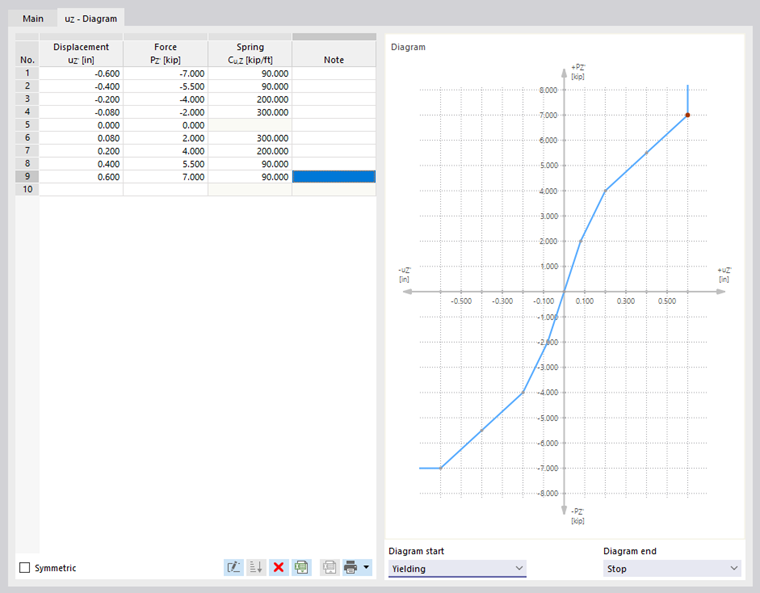Delete rows with the red X icon
760x593 pixels.
click(x=279, y=567)
